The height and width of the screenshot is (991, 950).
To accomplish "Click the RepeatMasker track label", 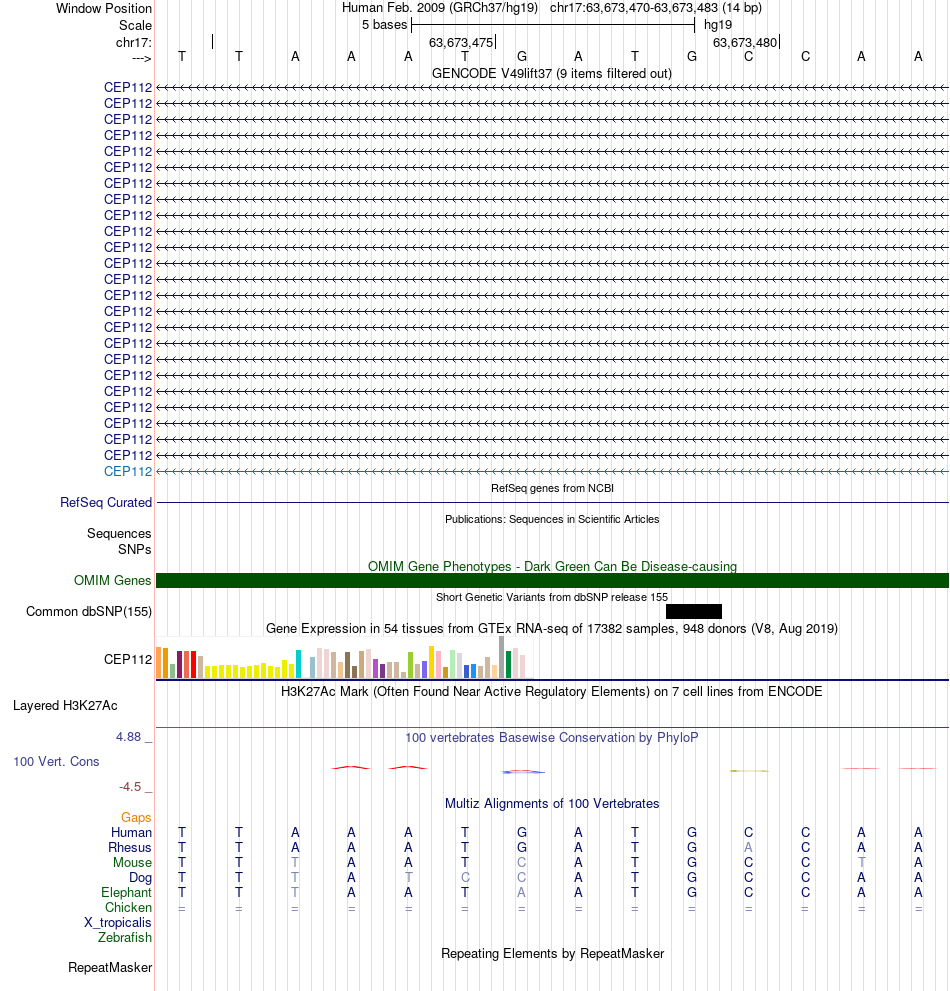I will tap(110, 968).
